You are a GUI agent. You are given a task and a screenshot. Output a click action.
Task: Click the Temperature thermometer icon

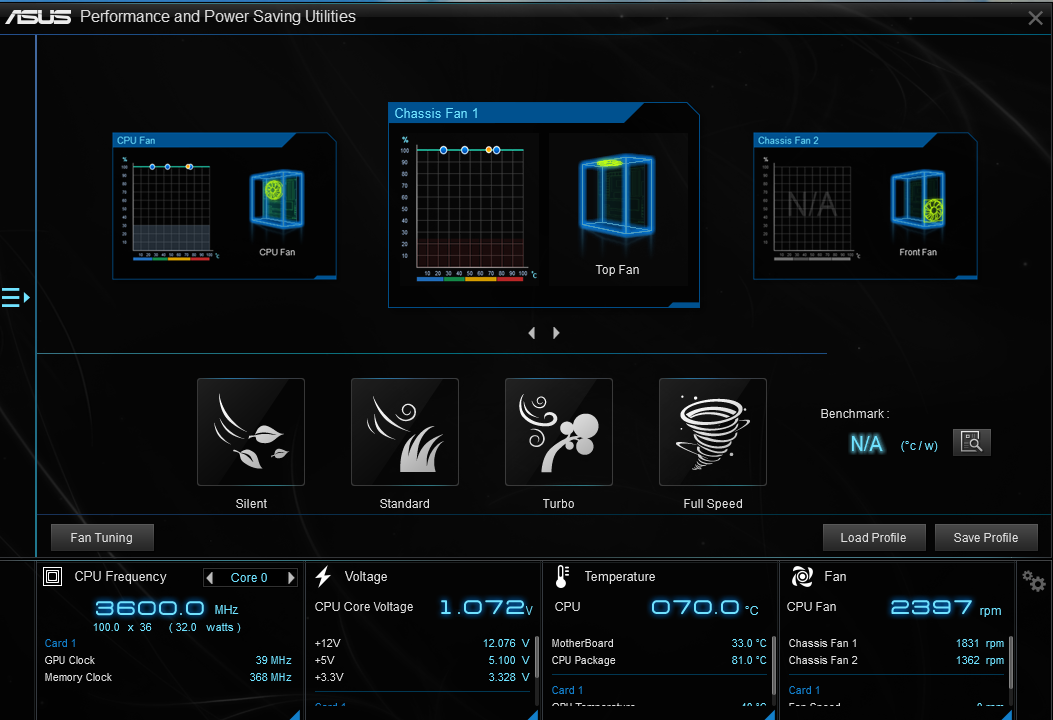[562, 576]
